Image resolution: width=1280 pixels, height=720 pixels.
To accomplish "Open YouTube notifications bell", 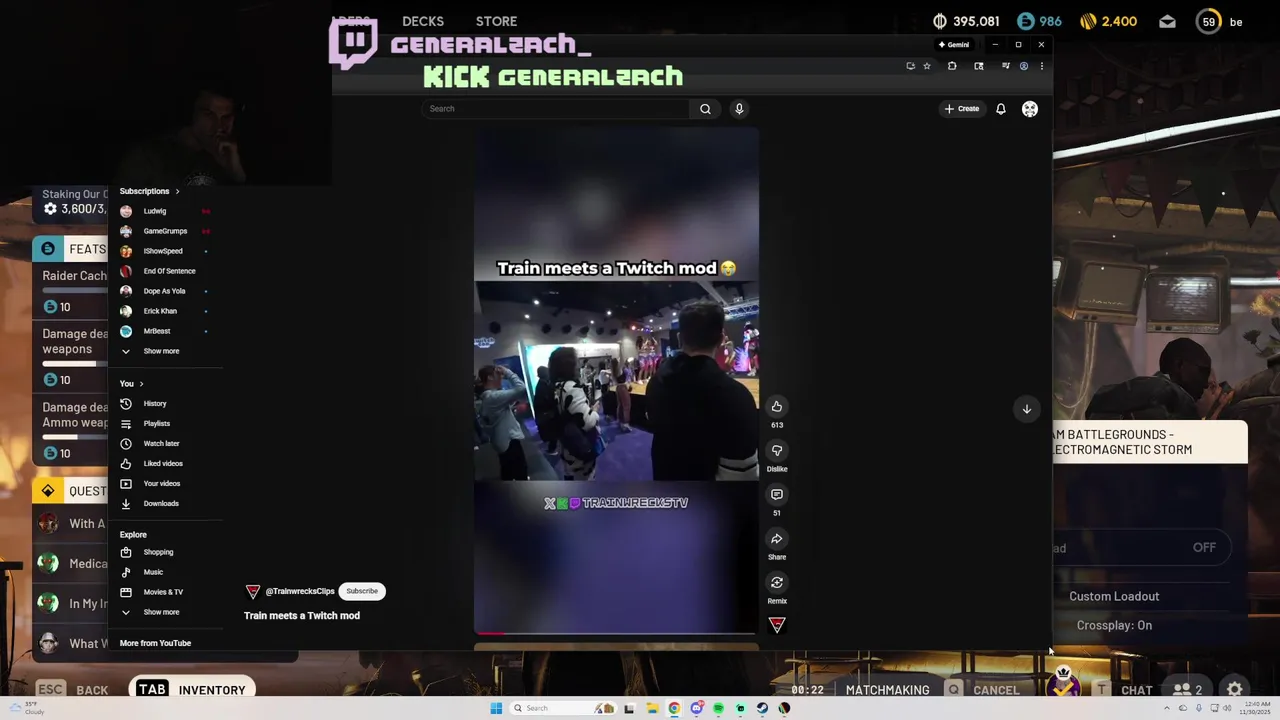I will point(1000,109).
